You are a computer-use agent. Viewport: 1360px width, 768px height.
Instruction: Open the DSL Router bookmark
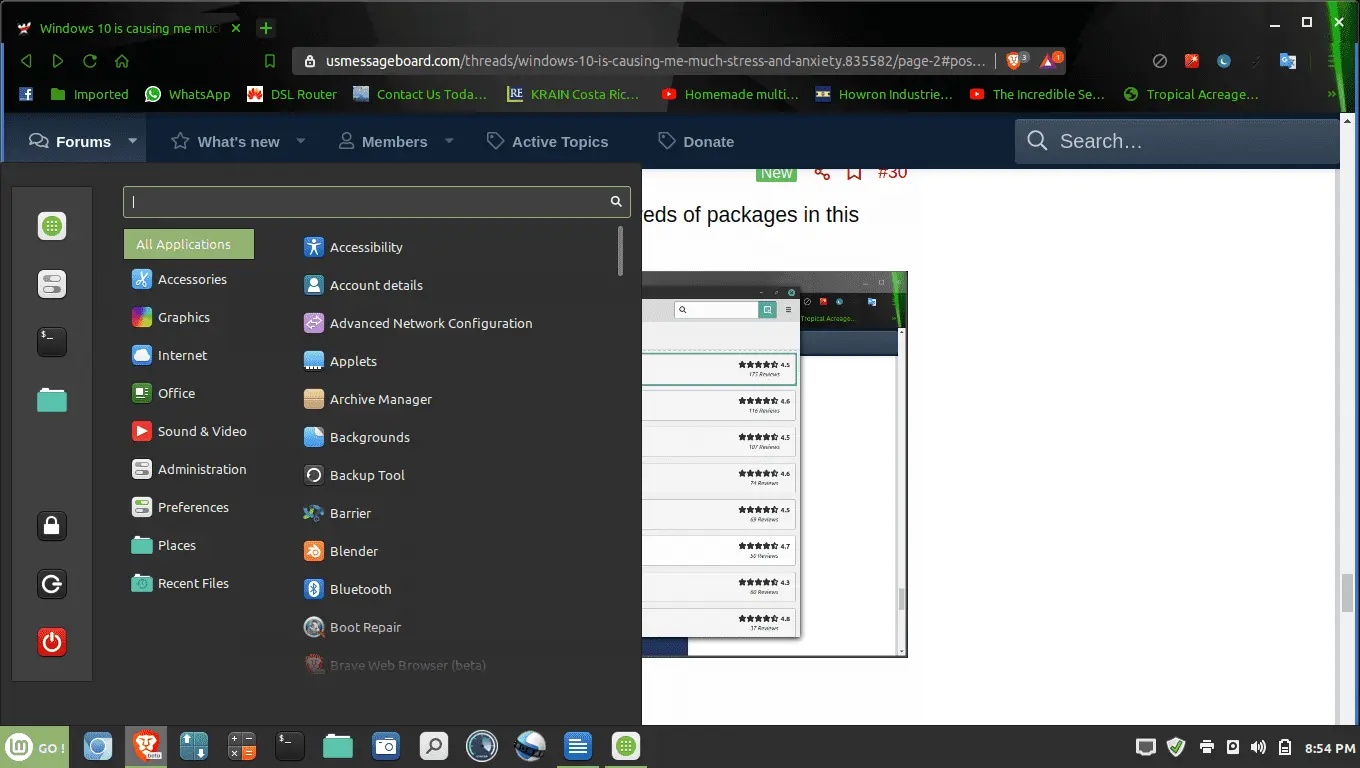[x=291, y=94]
